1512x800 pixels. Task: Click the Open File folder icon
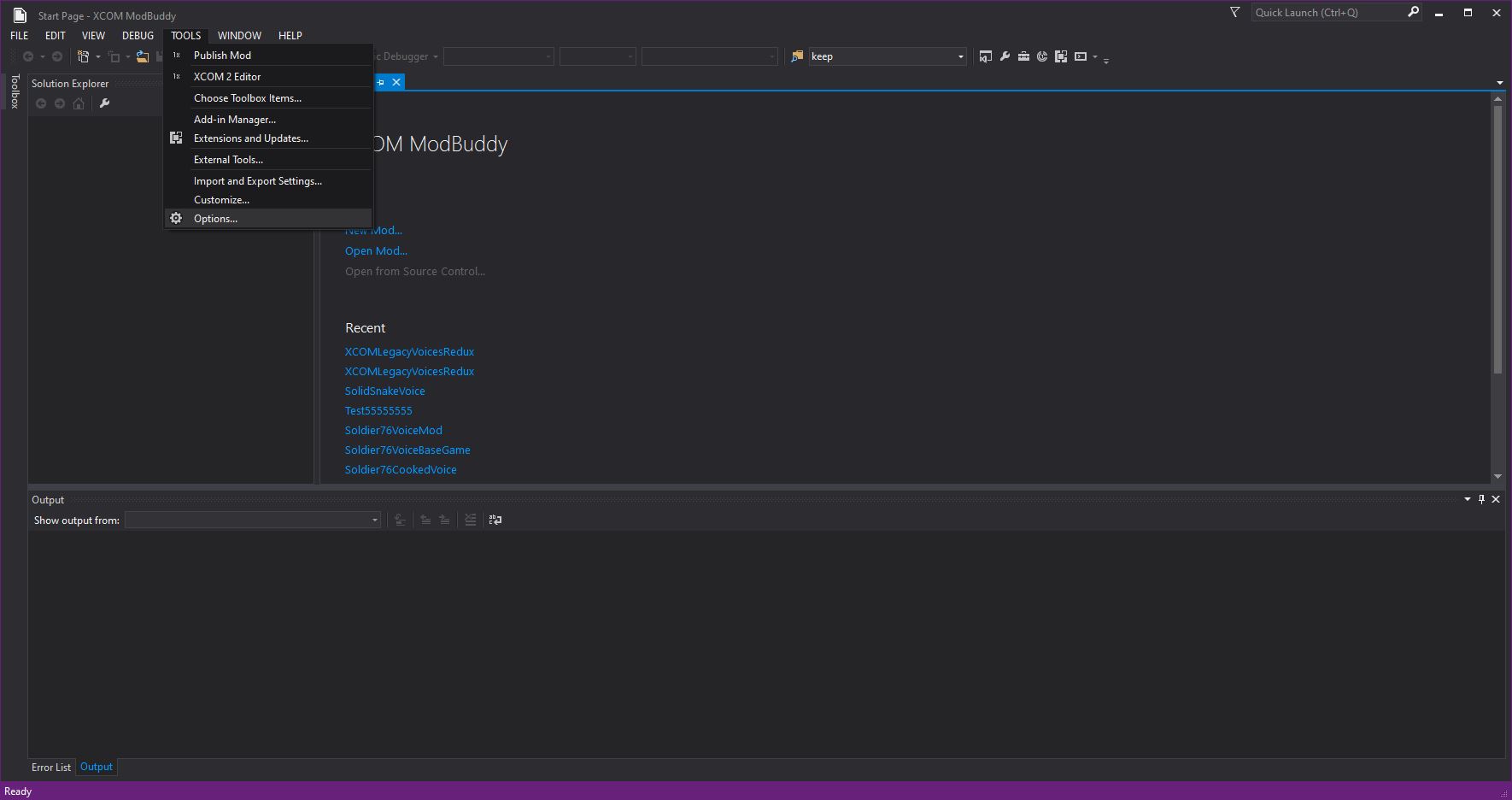tap(143, 56)
